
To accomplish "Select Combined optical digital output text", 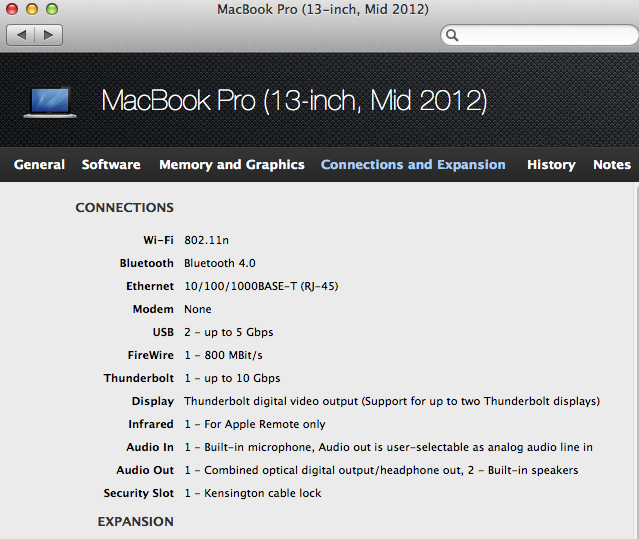I will click(x=381, y=470).
